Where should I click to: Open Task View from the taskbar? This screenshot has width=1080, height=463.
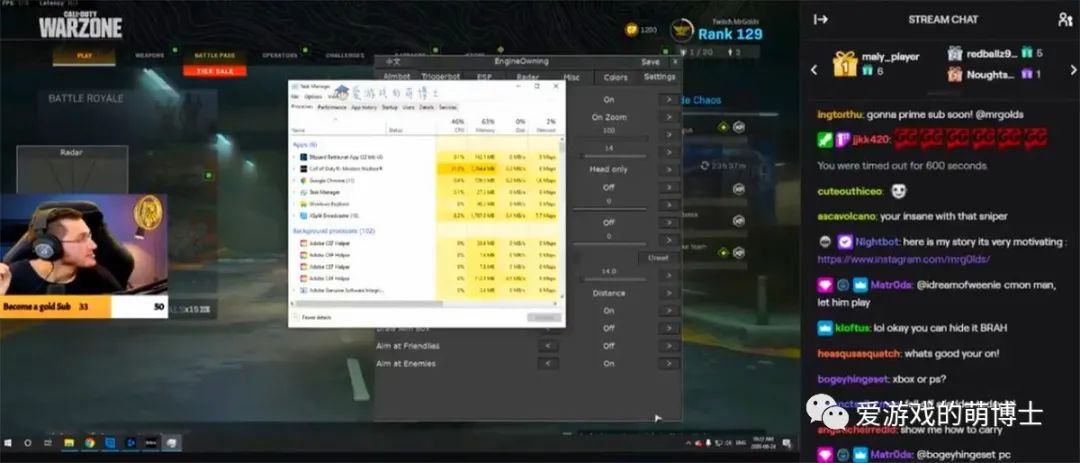click(48, 442)
